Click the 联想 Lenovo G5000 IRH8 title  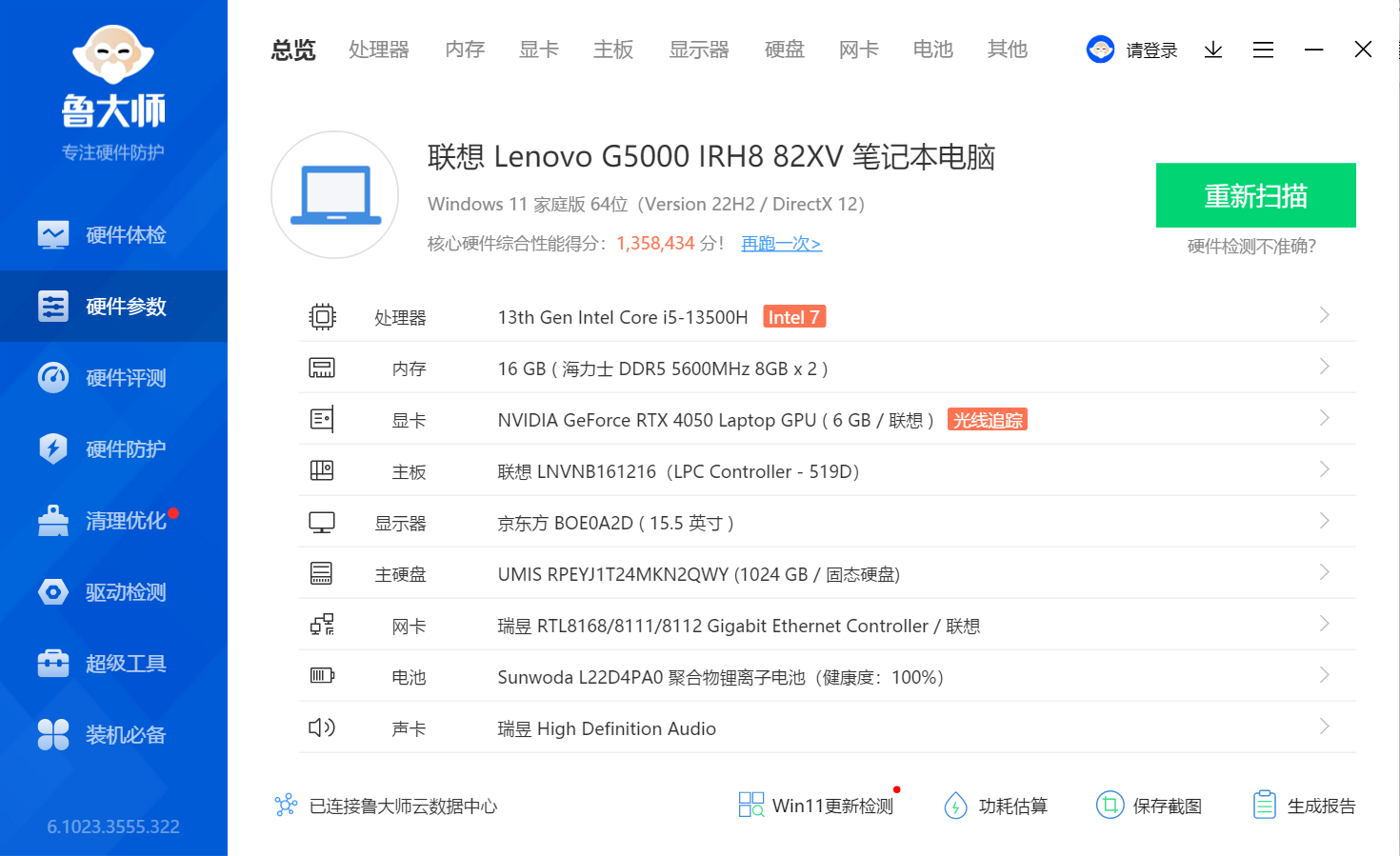pos(710,156)
